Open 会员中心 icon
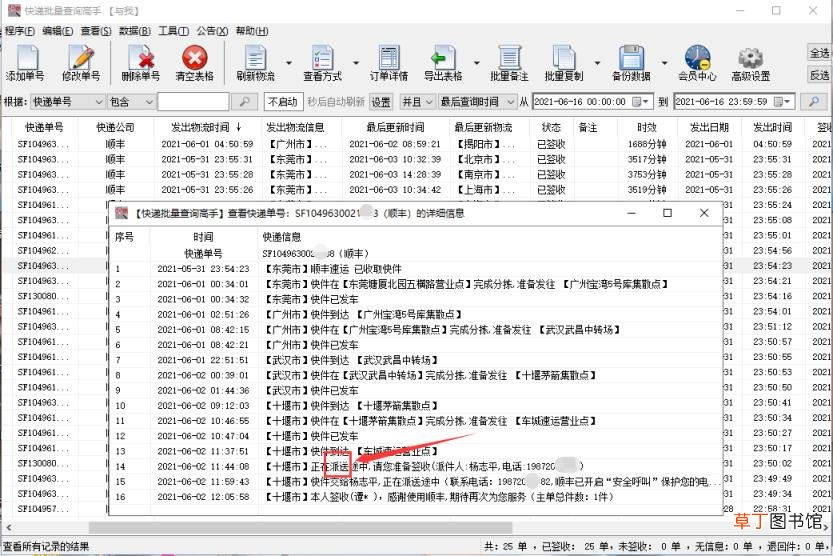Viewport: 833px width, 556px height. point(697,63)
